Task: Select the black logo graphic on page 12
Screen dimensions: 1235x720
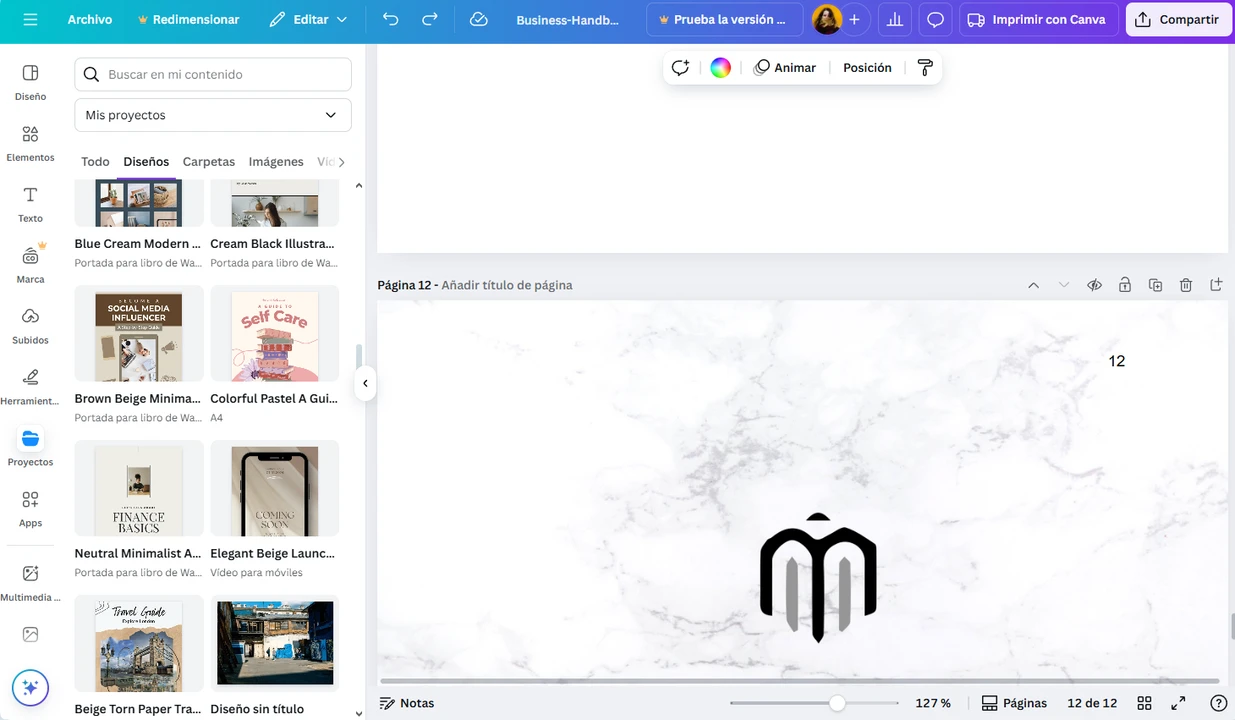Action: pos(818,577)
